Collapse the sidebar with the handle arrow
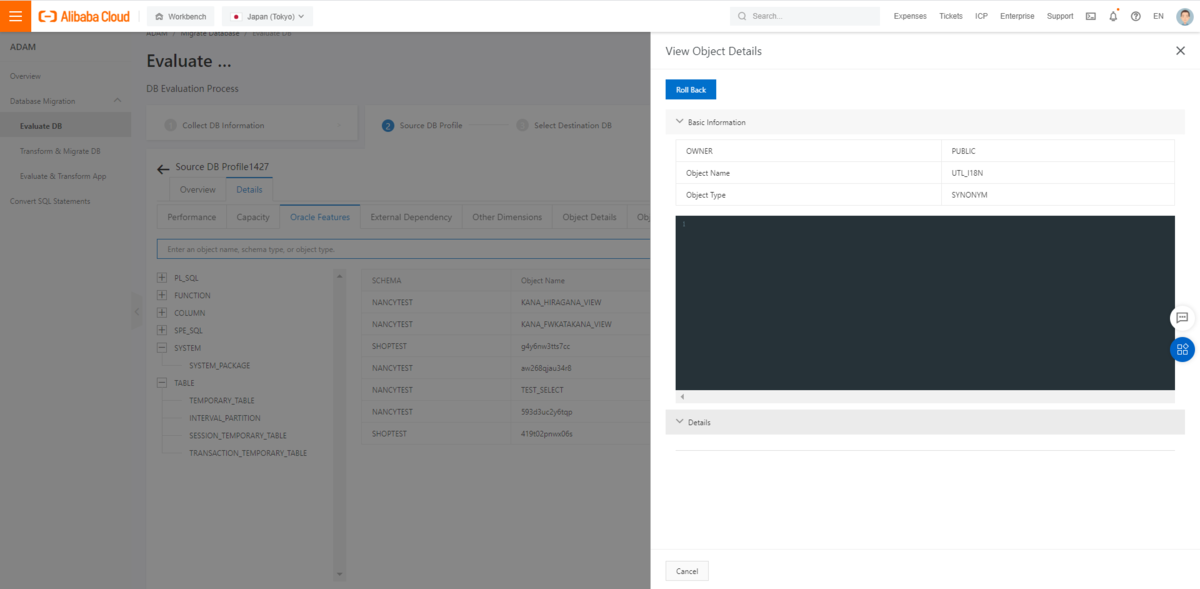The height and width of the screenshot is (589, 1200). tap(136, 313)
